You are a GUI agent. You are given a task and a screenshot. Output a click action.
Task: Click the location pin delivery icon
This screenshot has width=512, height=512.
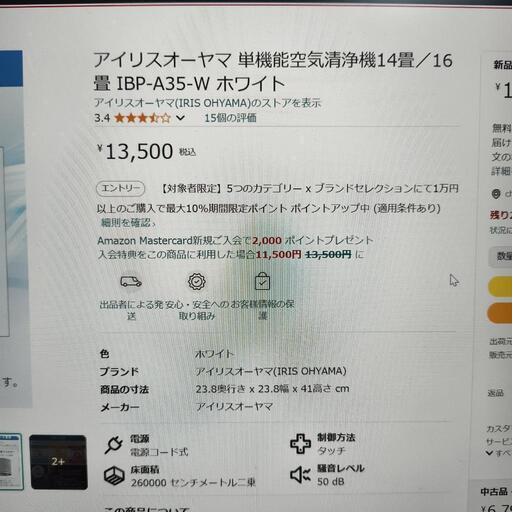(496, 194)
